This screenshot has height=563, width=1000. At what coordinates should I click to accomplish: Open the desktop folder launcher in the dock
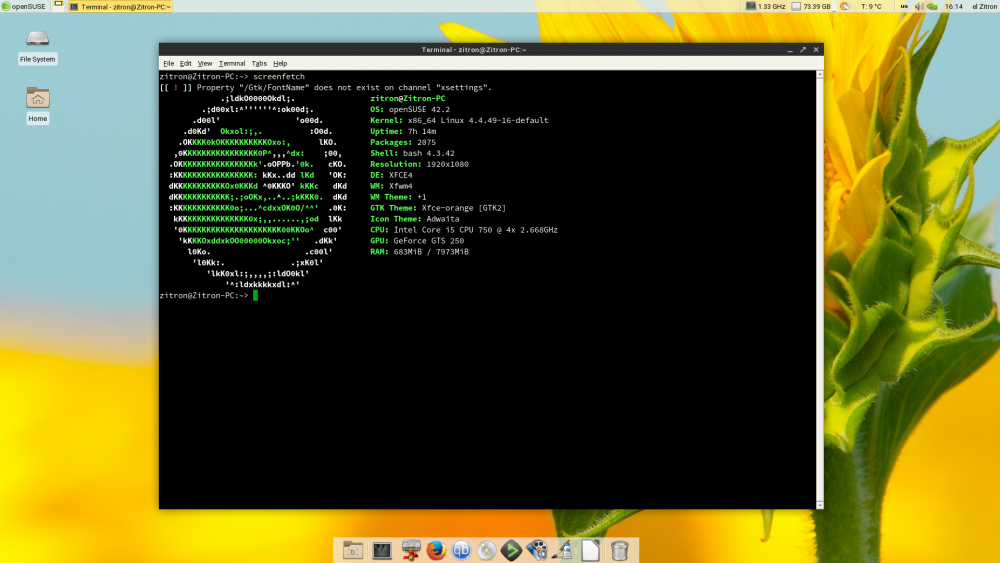tap(353, 550)
